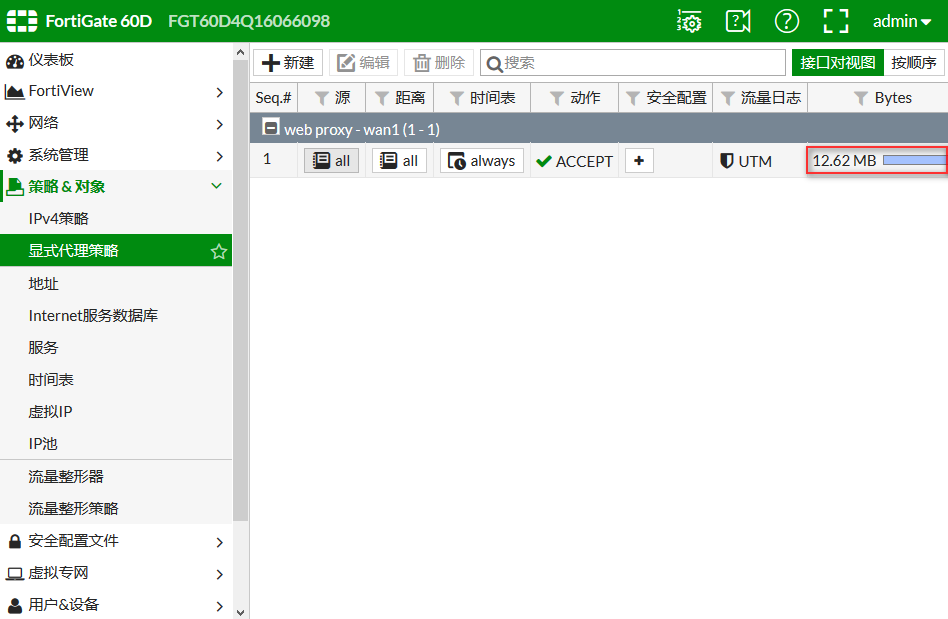Click the FortiView chart icon
The width and height of the screenshot is (948, 619).
15,92
